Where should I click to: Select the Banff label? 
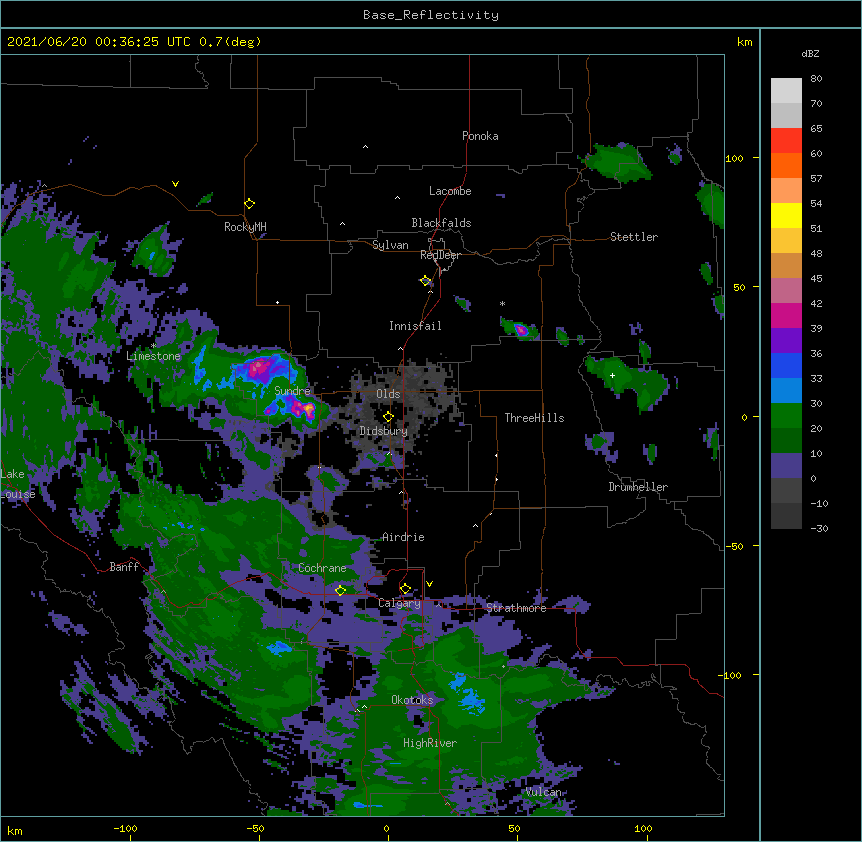124,567
